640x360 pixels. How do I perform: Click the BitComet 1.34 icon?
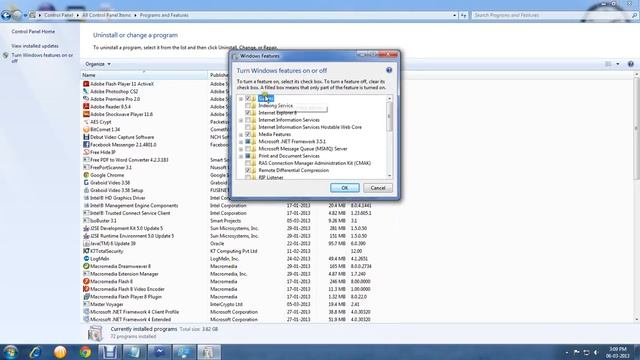pyautogui.click(x=86, y=129)
